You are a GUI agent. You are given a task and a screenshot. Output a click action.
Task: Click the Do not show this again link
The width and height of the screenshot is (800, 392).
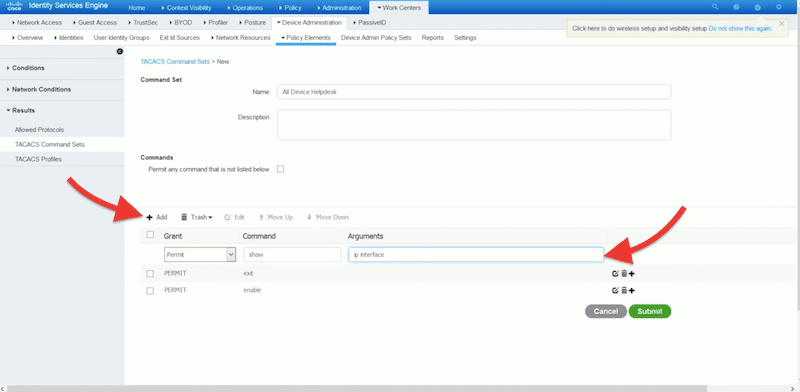(x=740, y=29)
